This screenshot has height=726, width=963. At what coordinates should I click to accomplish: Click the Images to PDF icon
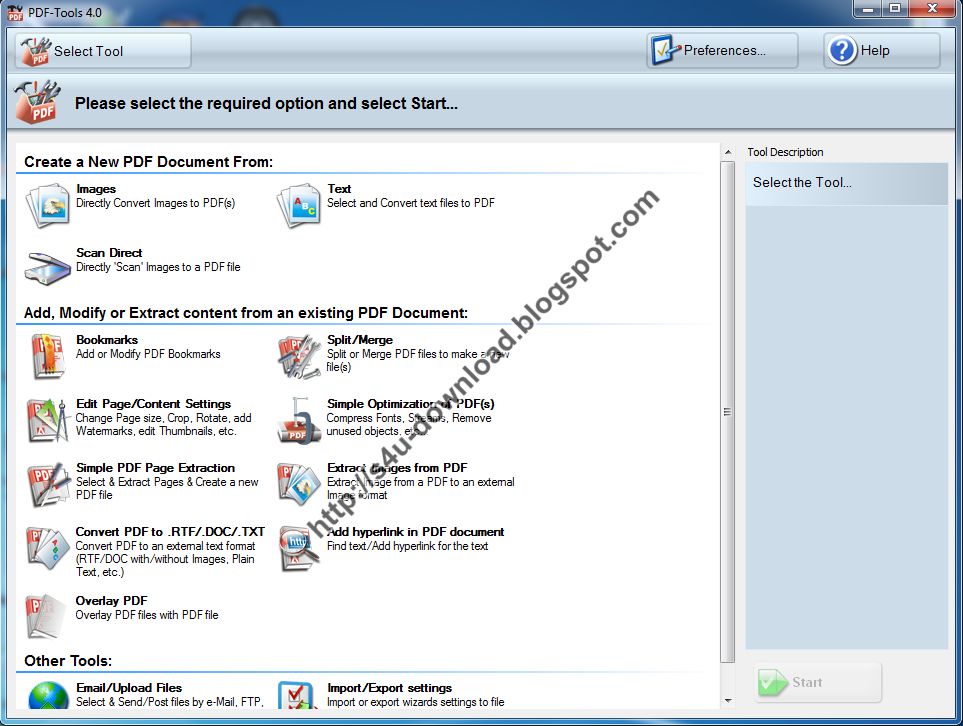click(x=47, y=206)
